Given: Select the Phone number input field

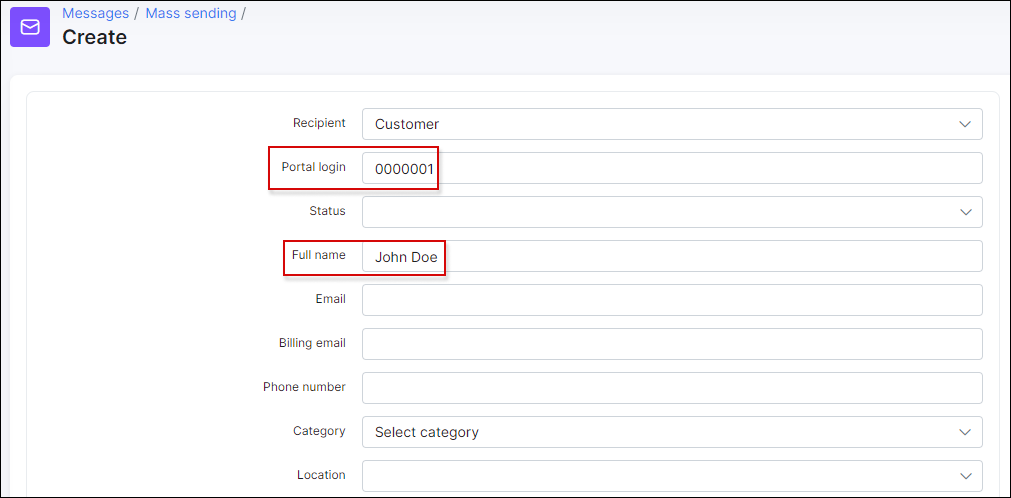Looking at the screenshot, I should tap(672, 388).
